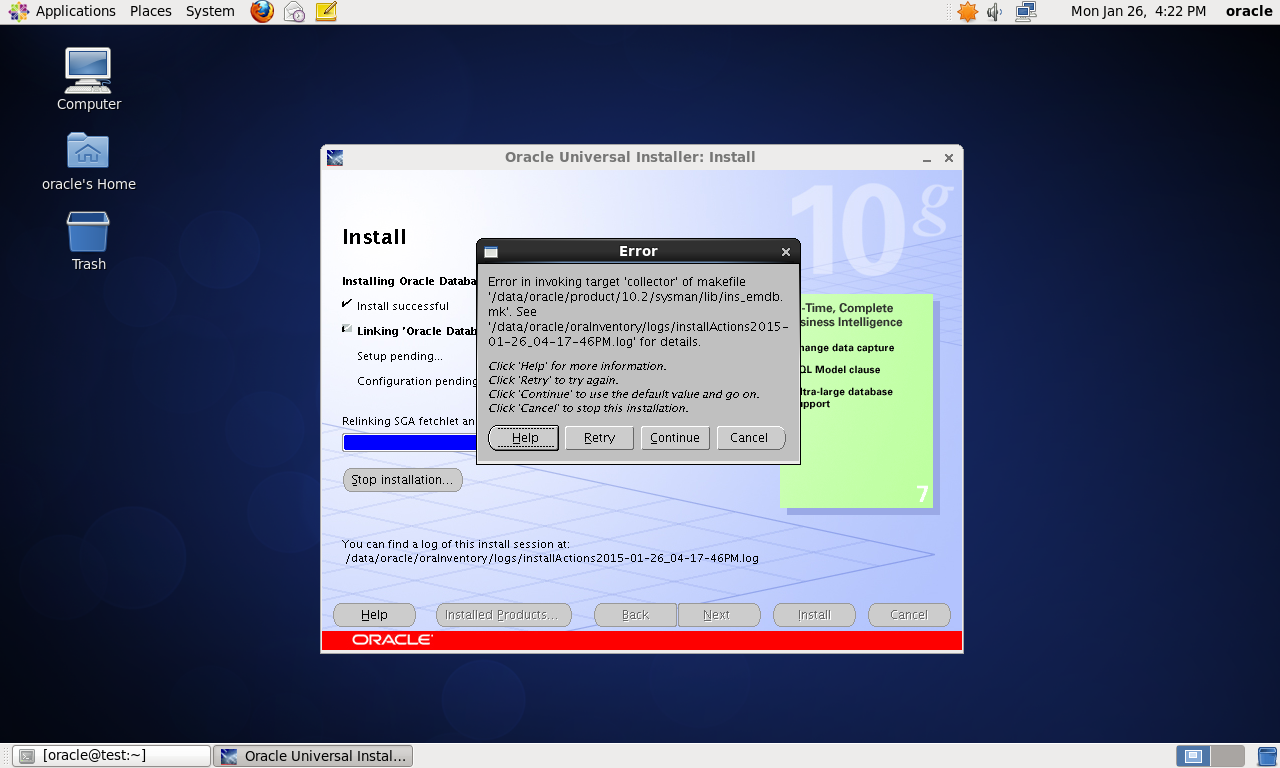Screen dimensions: 1280x768
Task: Click the blue installation progress bar
Action: click(x=410, y=443)
